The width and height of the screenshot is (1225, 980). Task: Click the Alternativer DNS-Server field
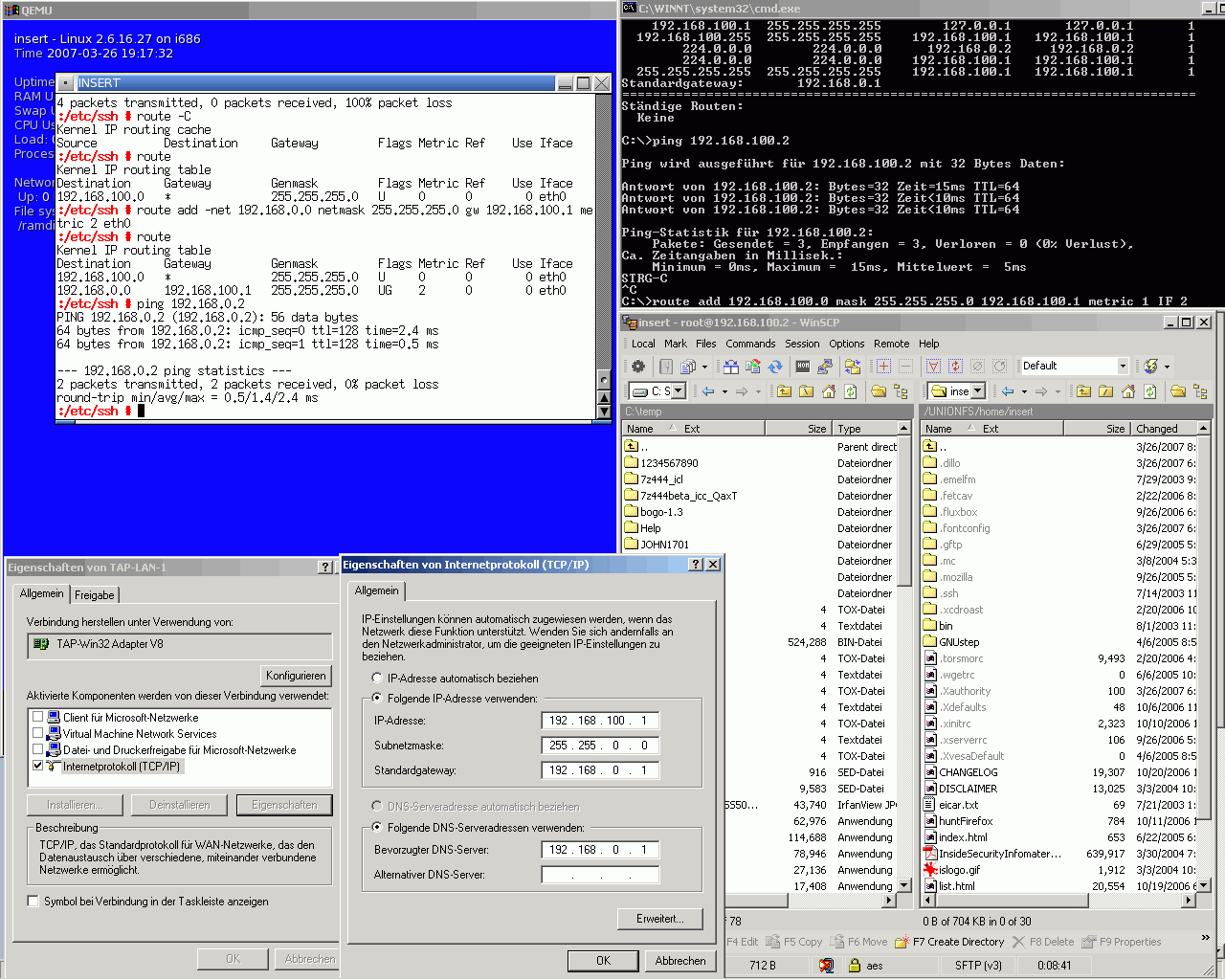tap(600, 875)
